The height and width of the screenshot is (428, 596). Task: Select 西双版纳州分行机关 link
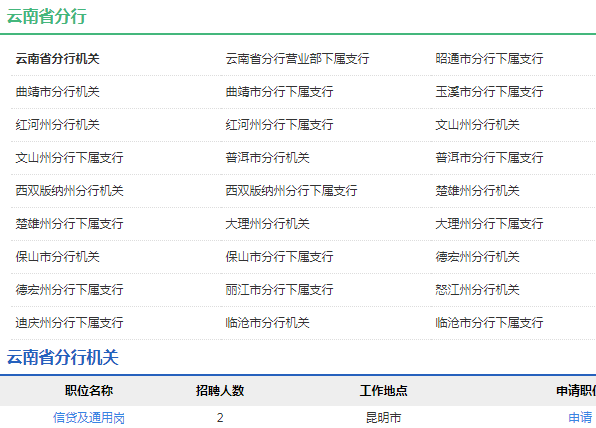70,191
